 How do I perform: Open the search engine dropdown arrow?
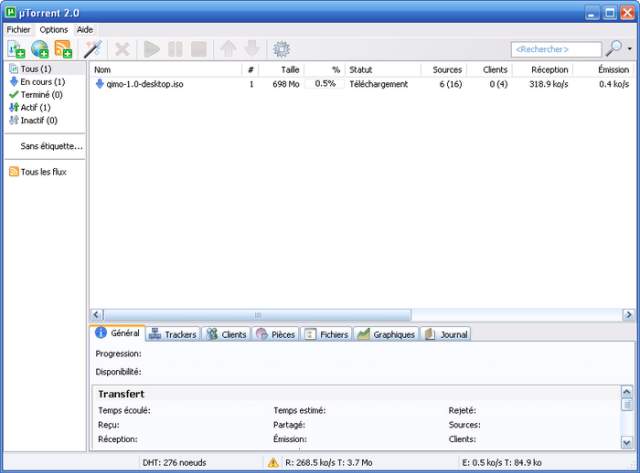(631, 49)
